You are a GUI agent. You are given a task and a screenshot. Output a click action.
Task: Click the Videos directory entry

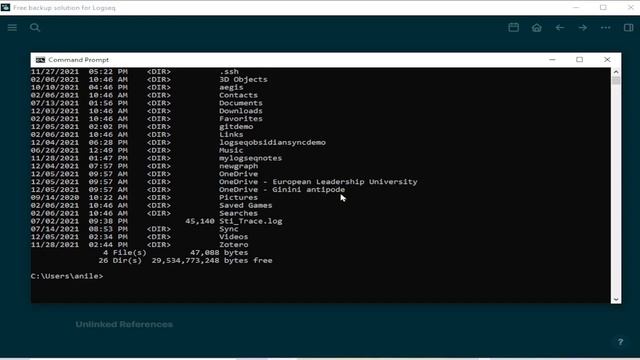tap(233, 237)
